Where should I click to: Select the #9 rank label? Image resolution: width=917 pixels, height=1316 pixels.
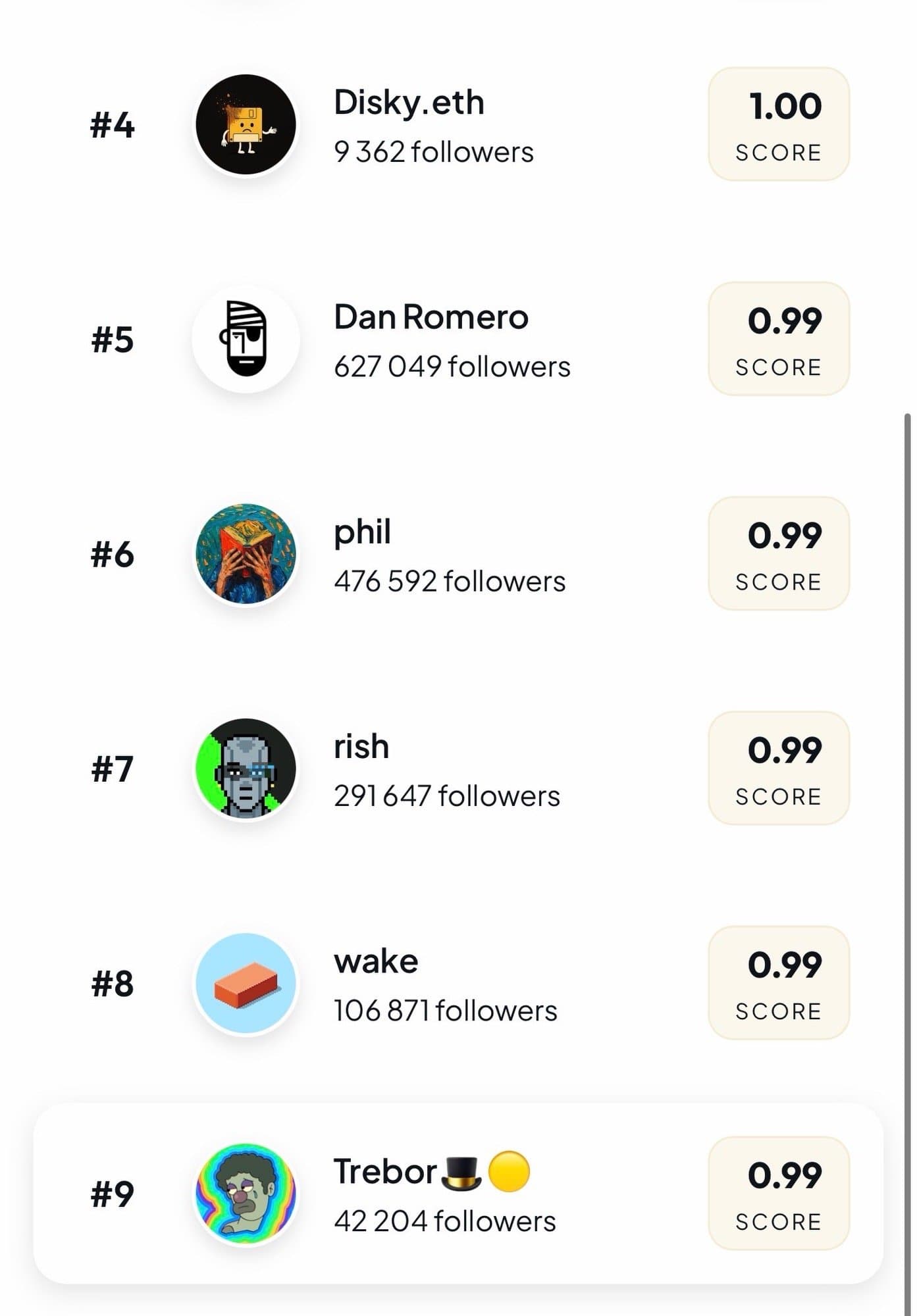[113, 1194]
